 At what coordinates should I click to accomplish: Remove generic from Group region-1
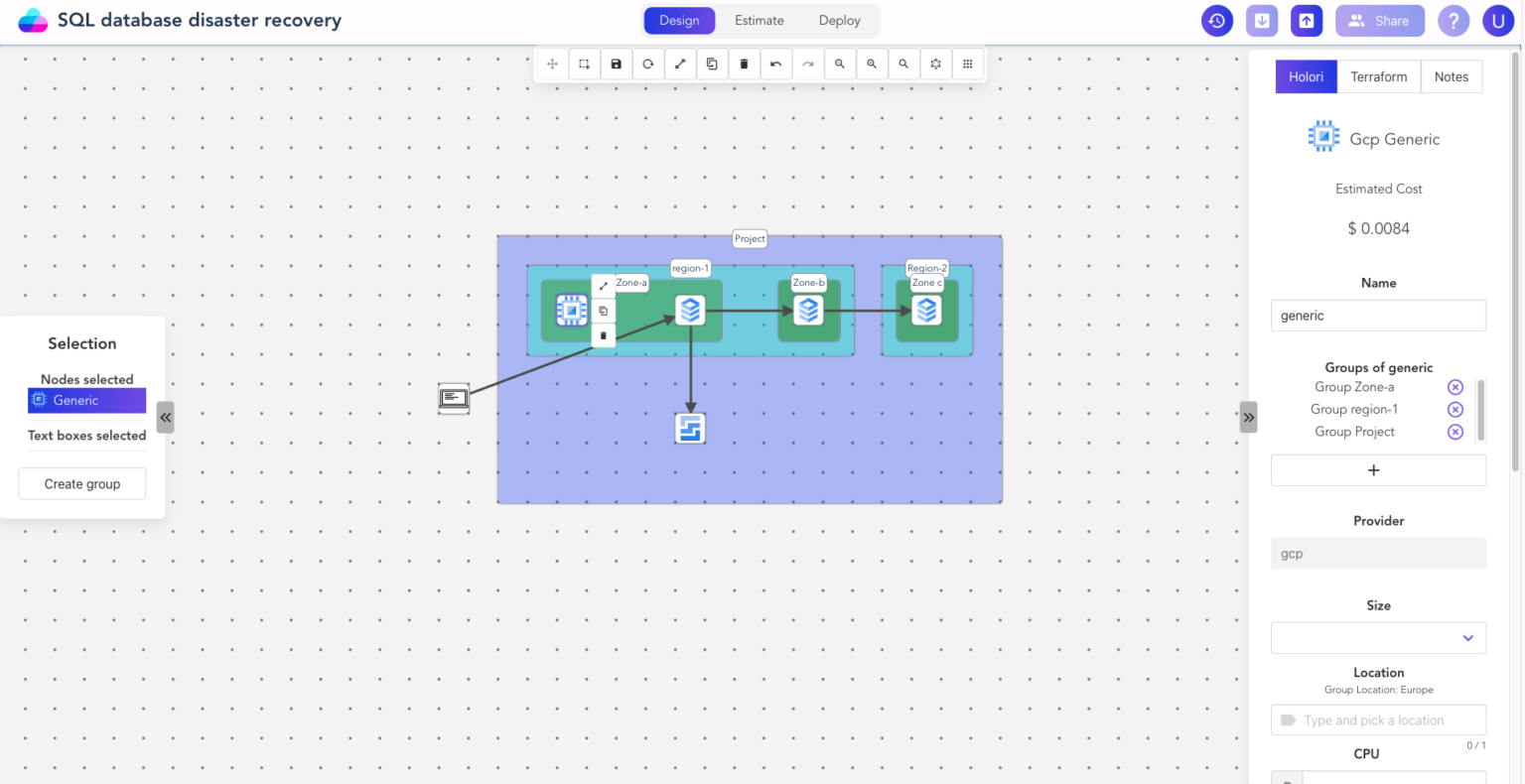pos(1455,410)
